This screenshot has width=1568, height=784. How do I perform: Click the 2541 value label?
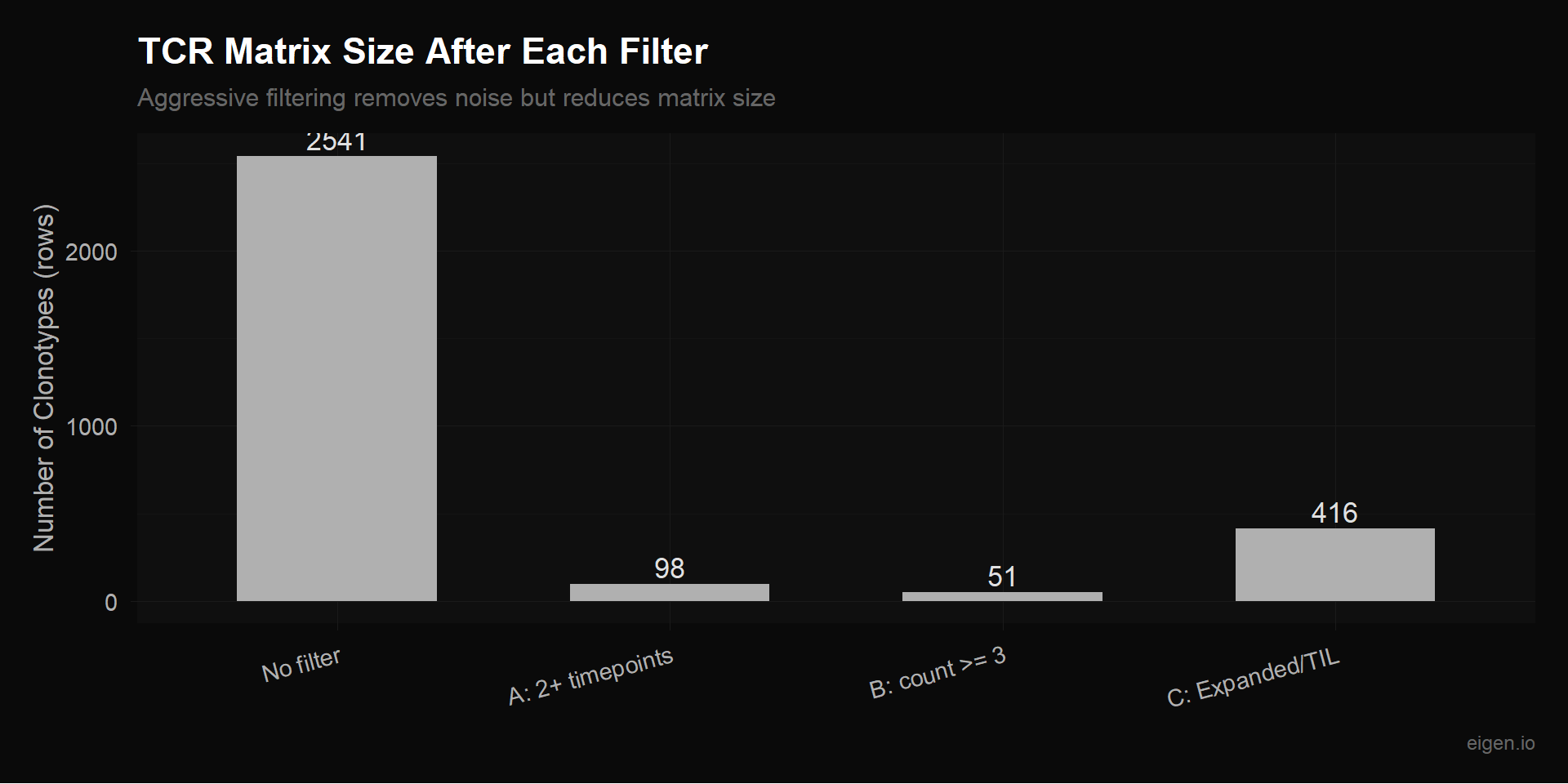tap(336, 142)
